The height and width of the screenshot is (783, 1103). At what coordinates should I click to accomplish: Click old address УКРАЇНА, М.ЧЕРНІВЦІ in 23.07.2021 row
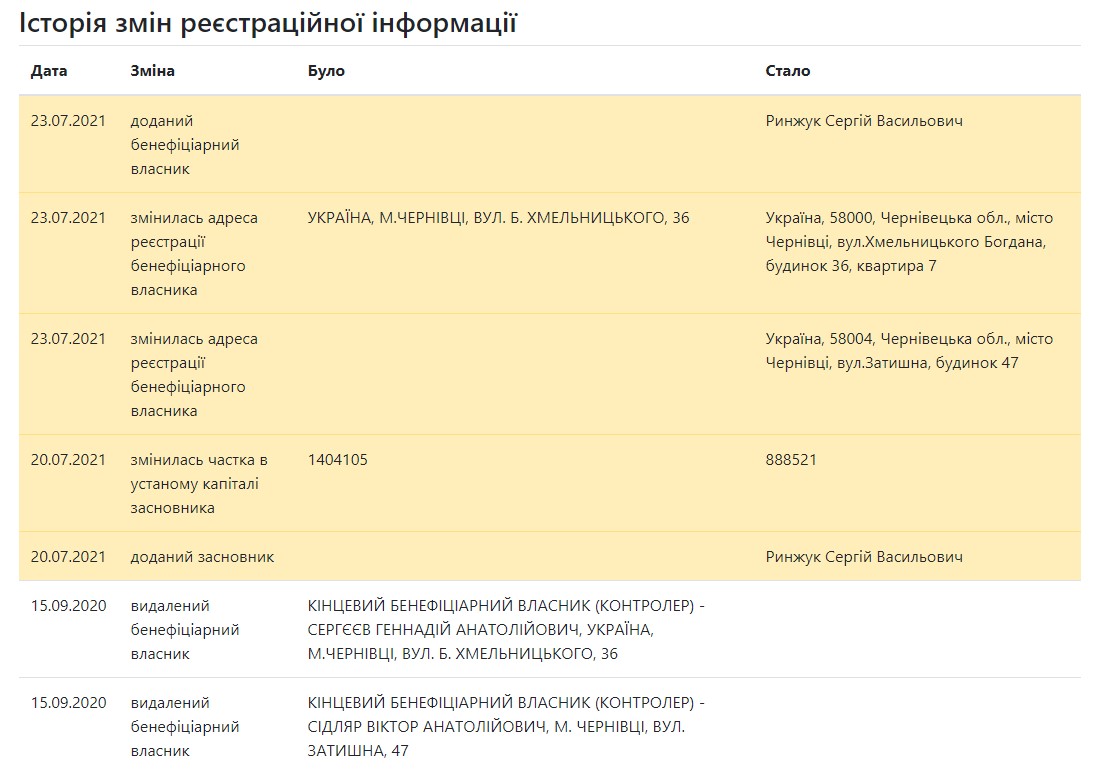pyautogui.click(x=498, y=218)
